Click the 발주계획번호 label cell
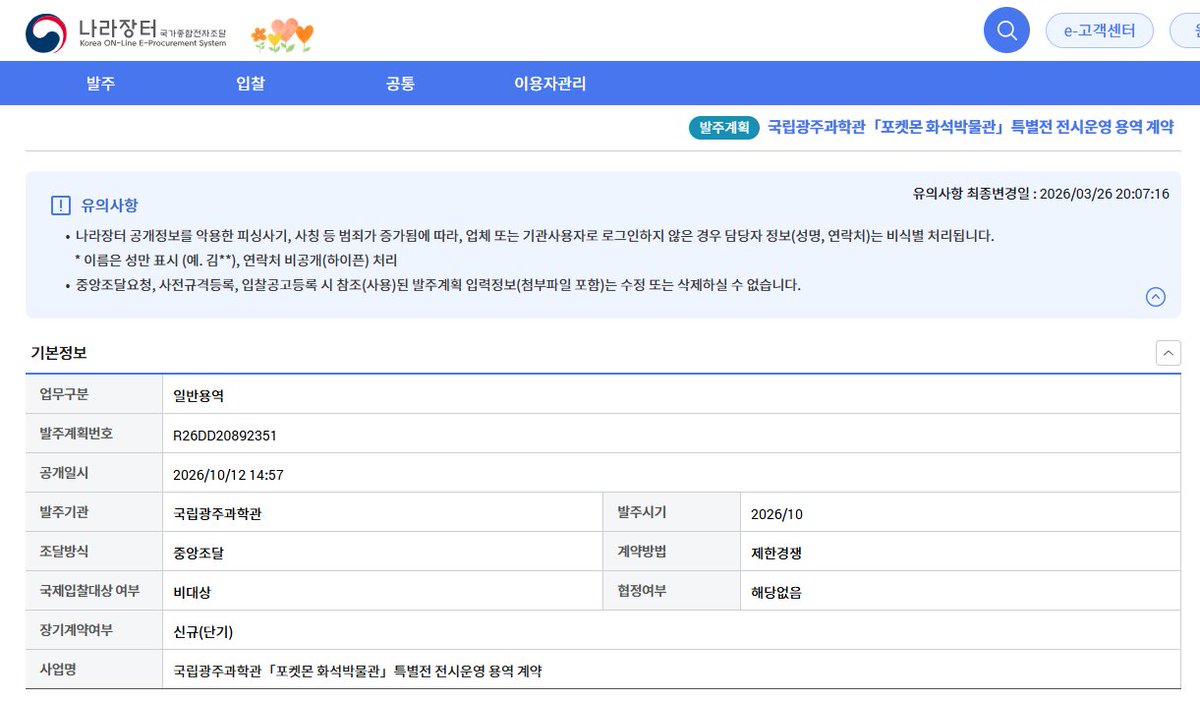 click(94, 434)
